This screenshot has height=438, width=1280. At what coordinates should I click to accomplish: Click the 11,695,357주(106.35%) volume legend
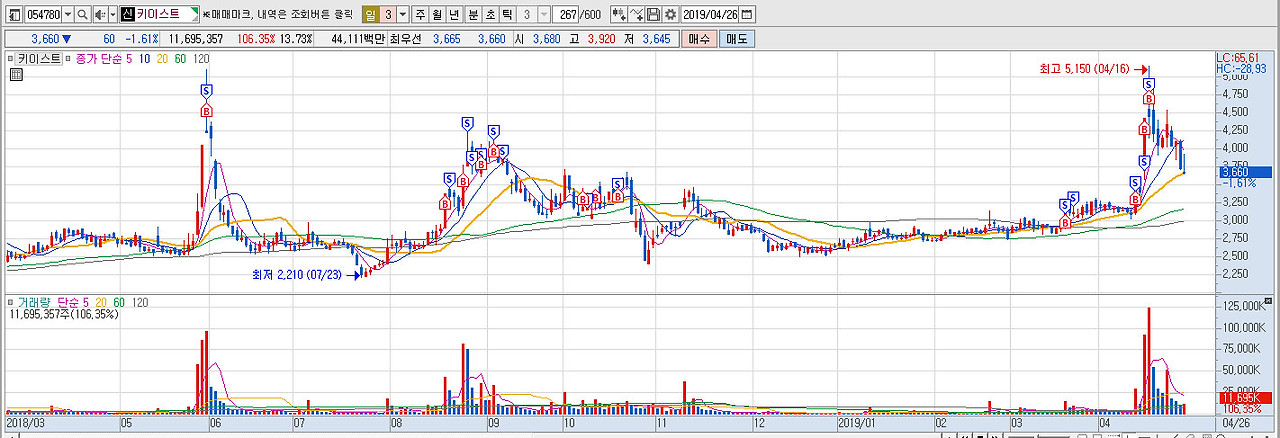(63, 314)
